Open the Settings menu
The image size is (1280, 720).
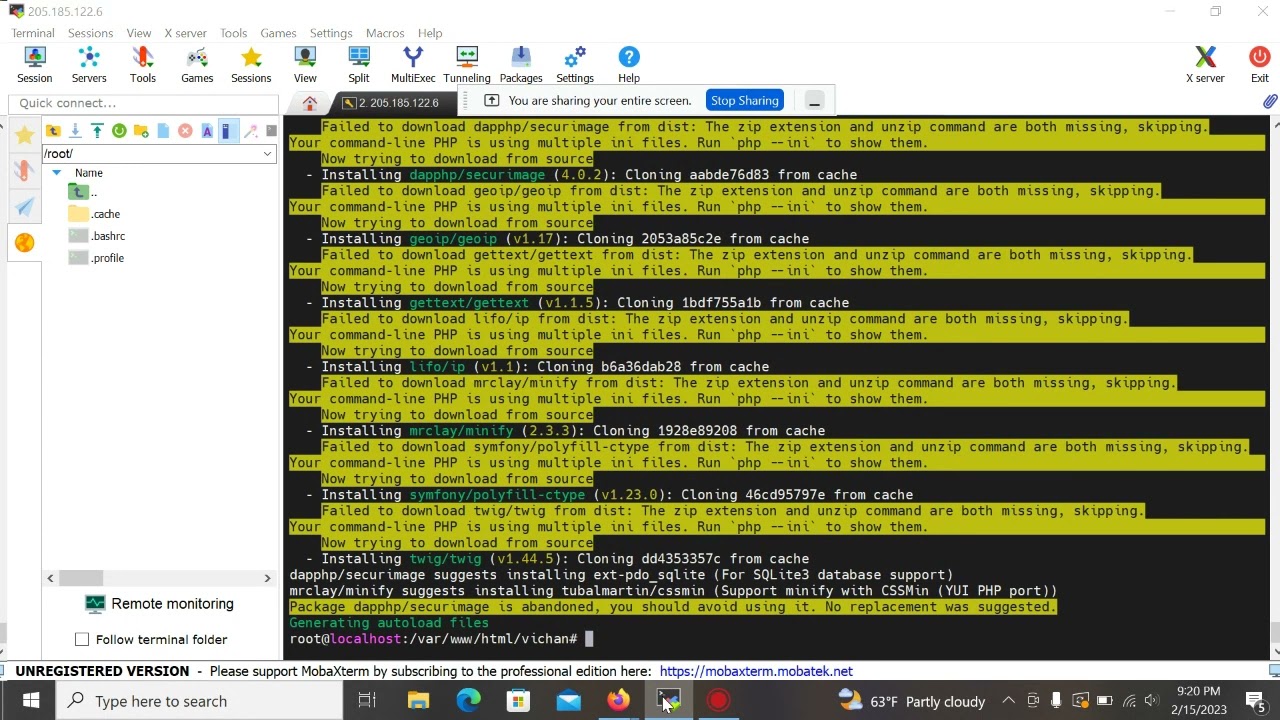pyautogui.click(x=331, y=33)
